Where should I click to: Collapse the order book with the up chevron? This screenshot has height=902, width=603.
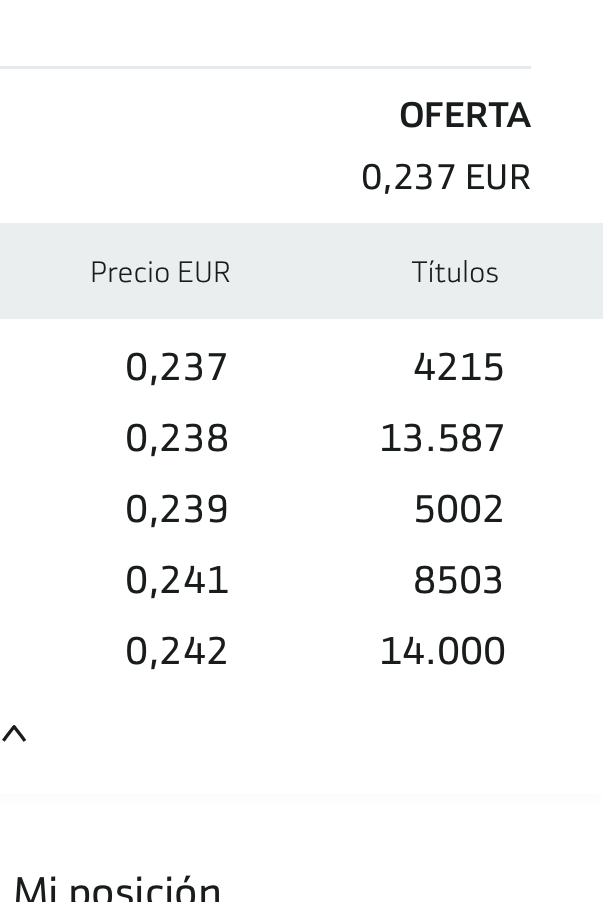coord(14,735)
